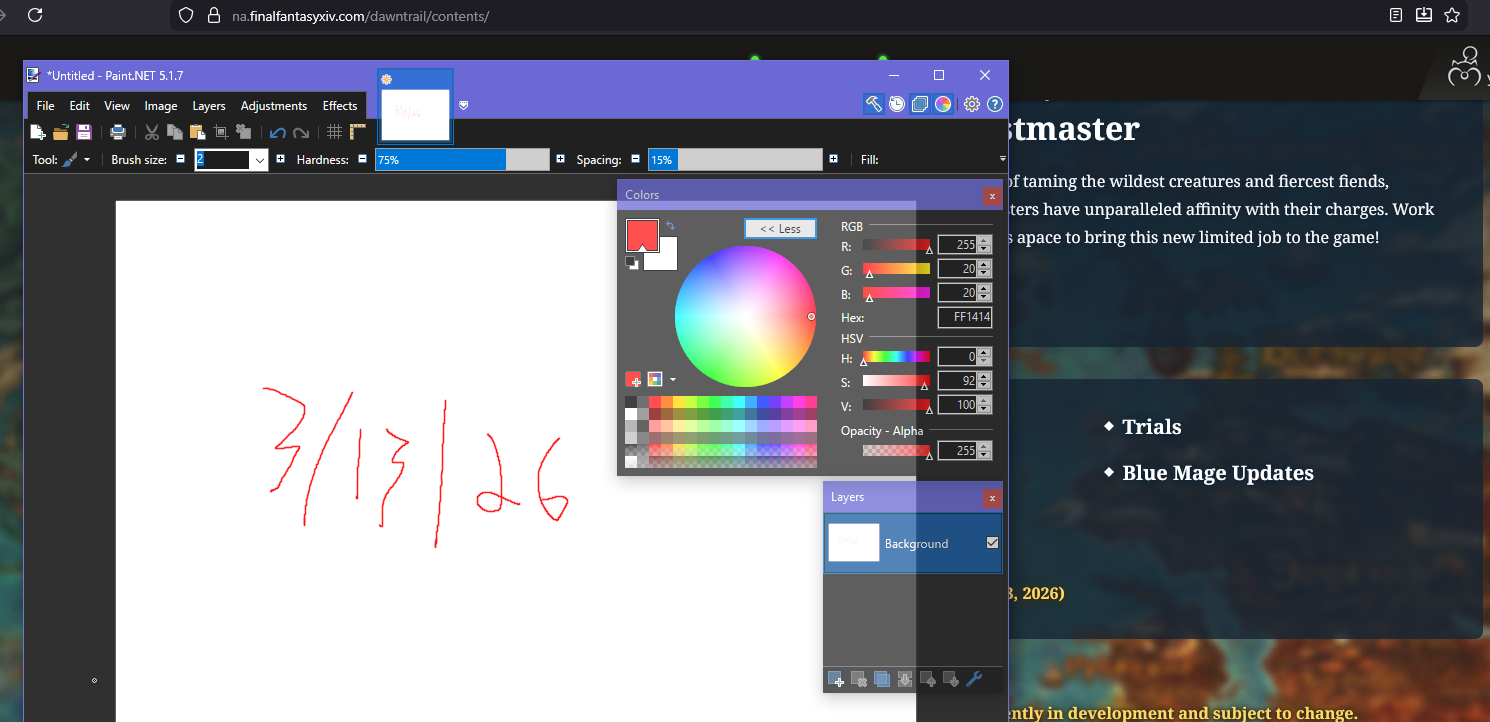This screenshot has width=1490, height=722.
Task: Increase hardness with the plus button
Action: (x=561, y=159)
